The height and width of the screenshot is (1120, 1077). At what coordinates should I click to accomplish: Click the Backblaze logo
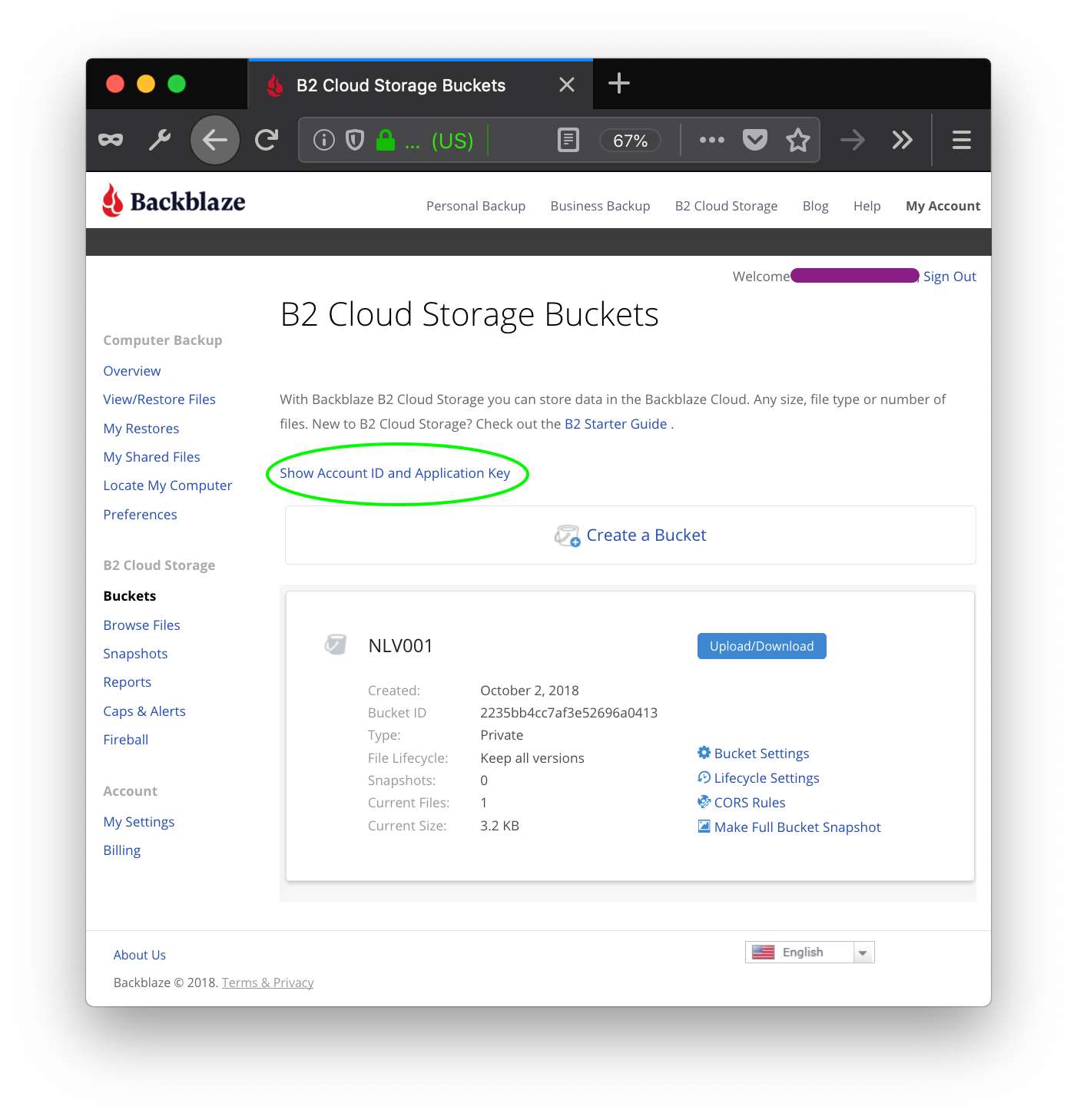(x=174, y=201)
